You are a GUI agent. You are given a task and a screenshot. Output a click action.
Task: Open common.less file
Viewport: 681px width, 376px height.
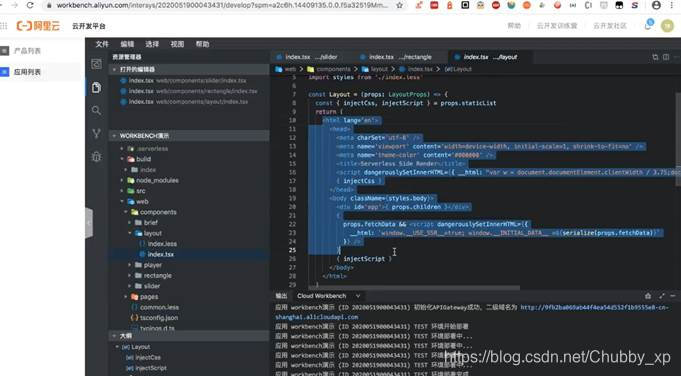click(159, 307)
